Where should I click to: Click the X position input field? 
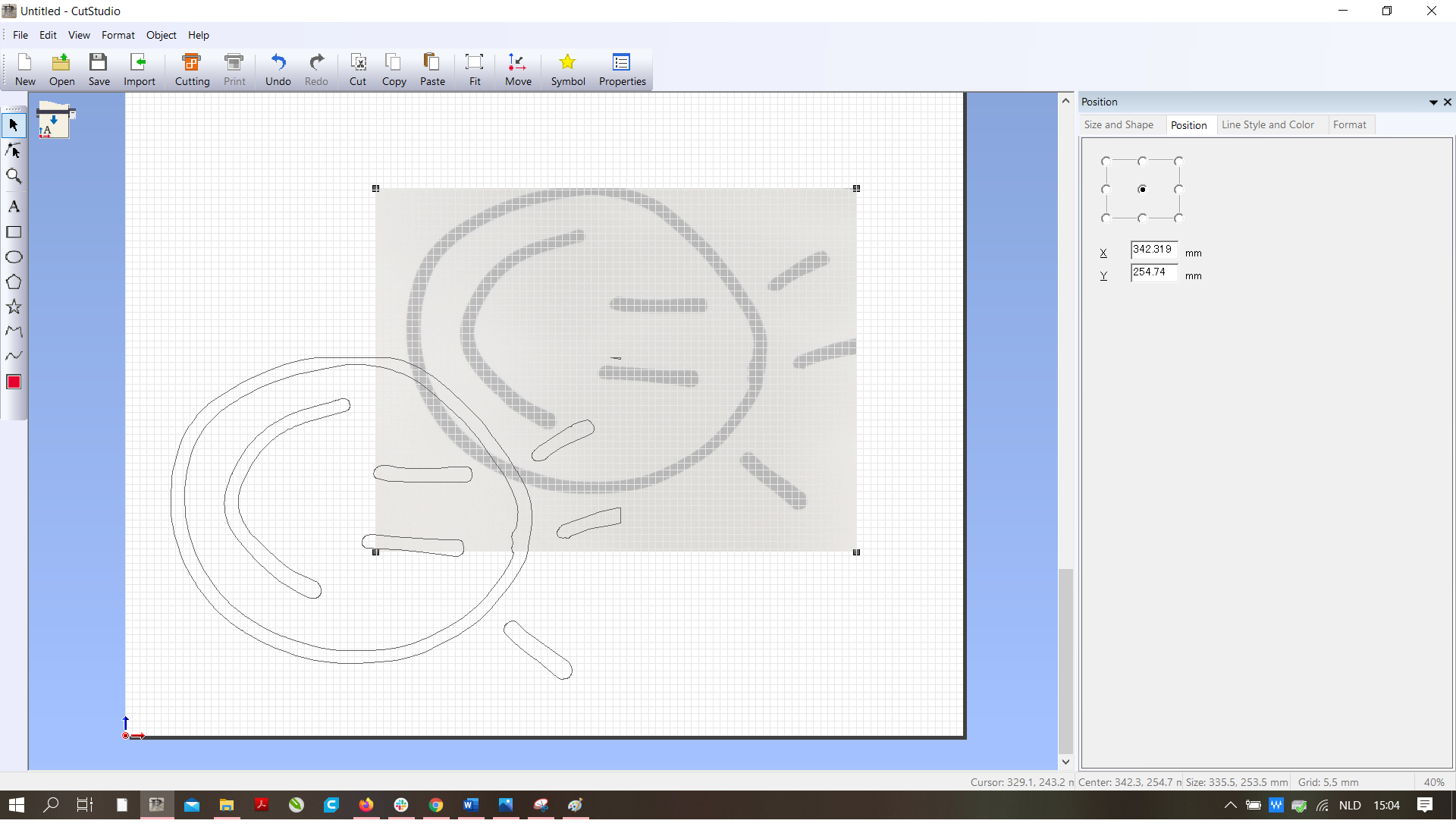(1154, 250)
